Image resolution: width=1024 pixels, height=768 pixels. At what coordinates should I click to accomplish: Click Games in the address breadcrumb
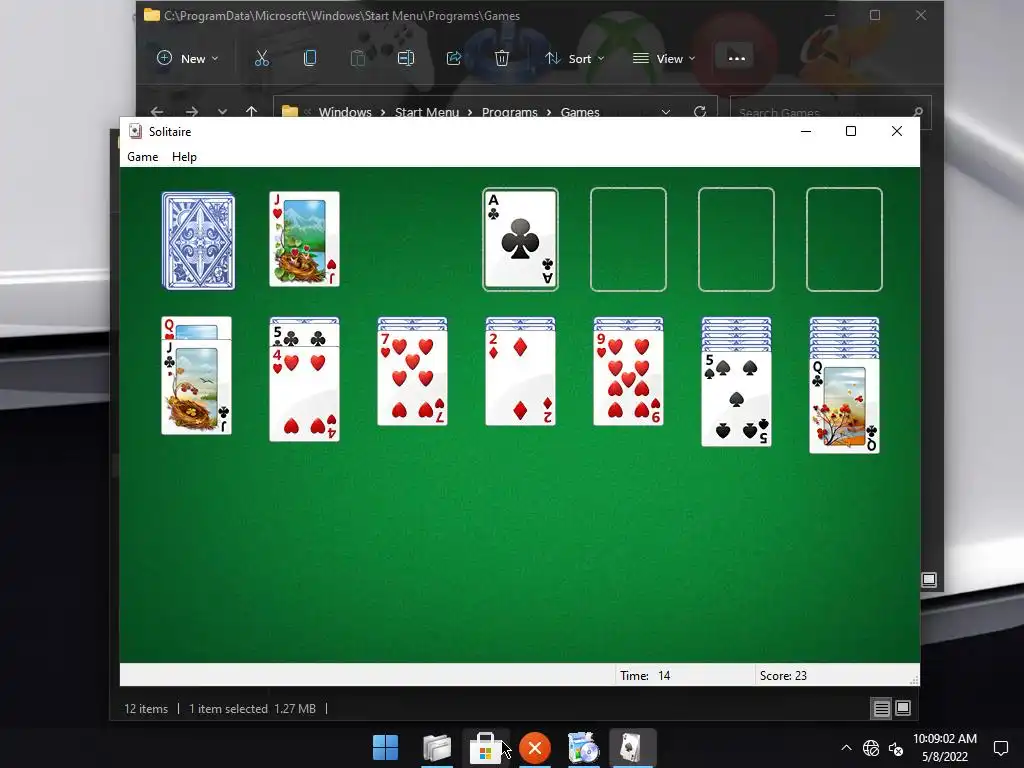(x=580, y=112)
